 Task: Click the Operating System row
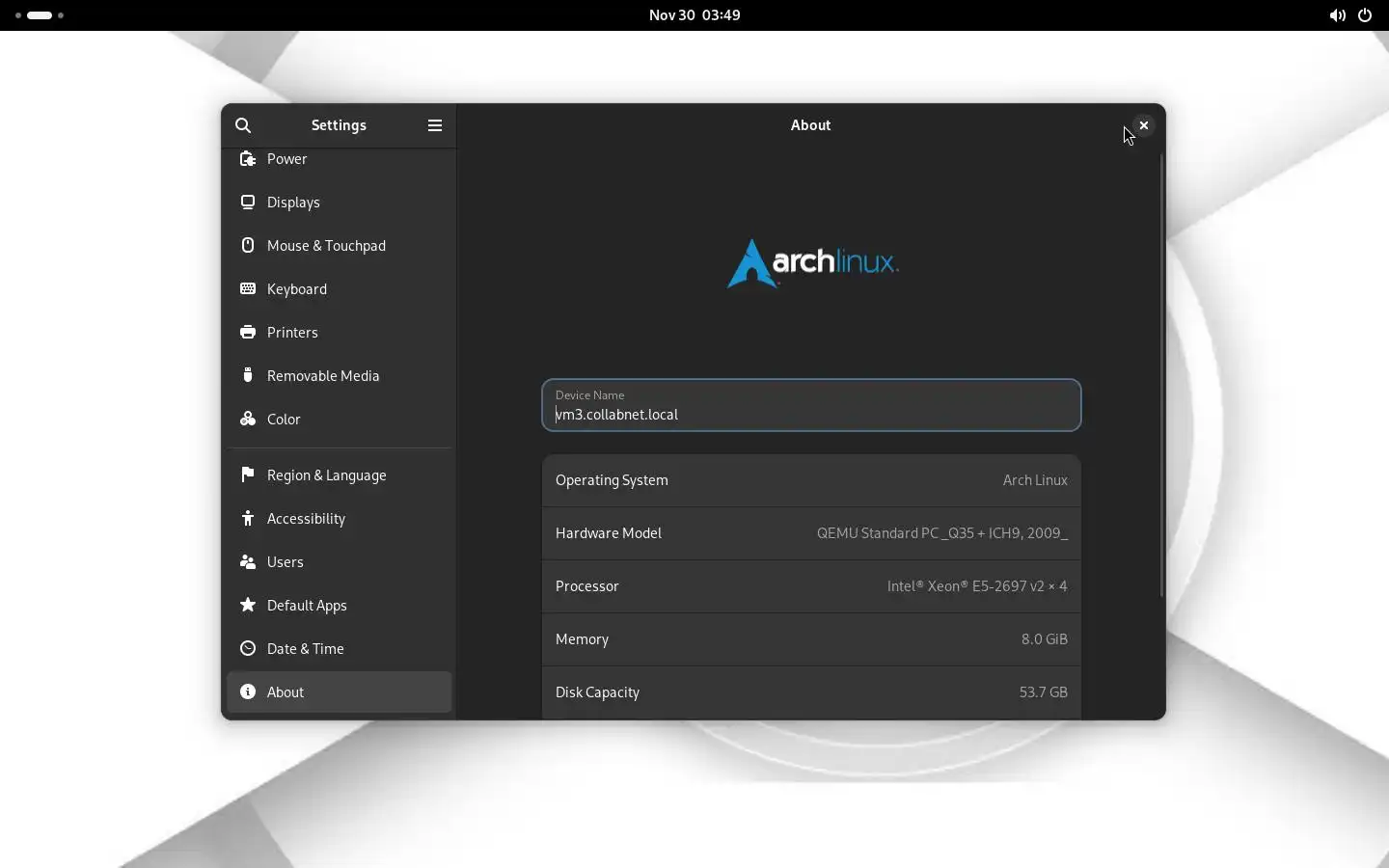(x=812, y=480)
